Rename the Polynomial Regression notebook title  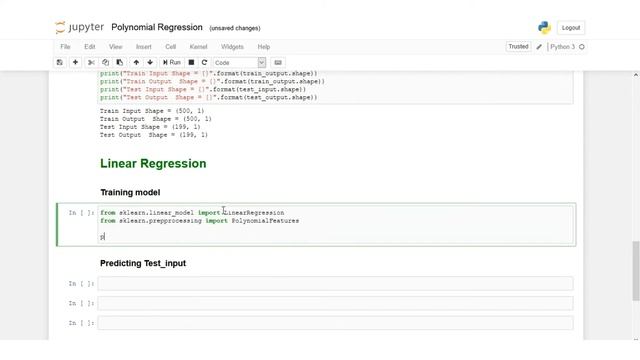[x=157, y=27]
